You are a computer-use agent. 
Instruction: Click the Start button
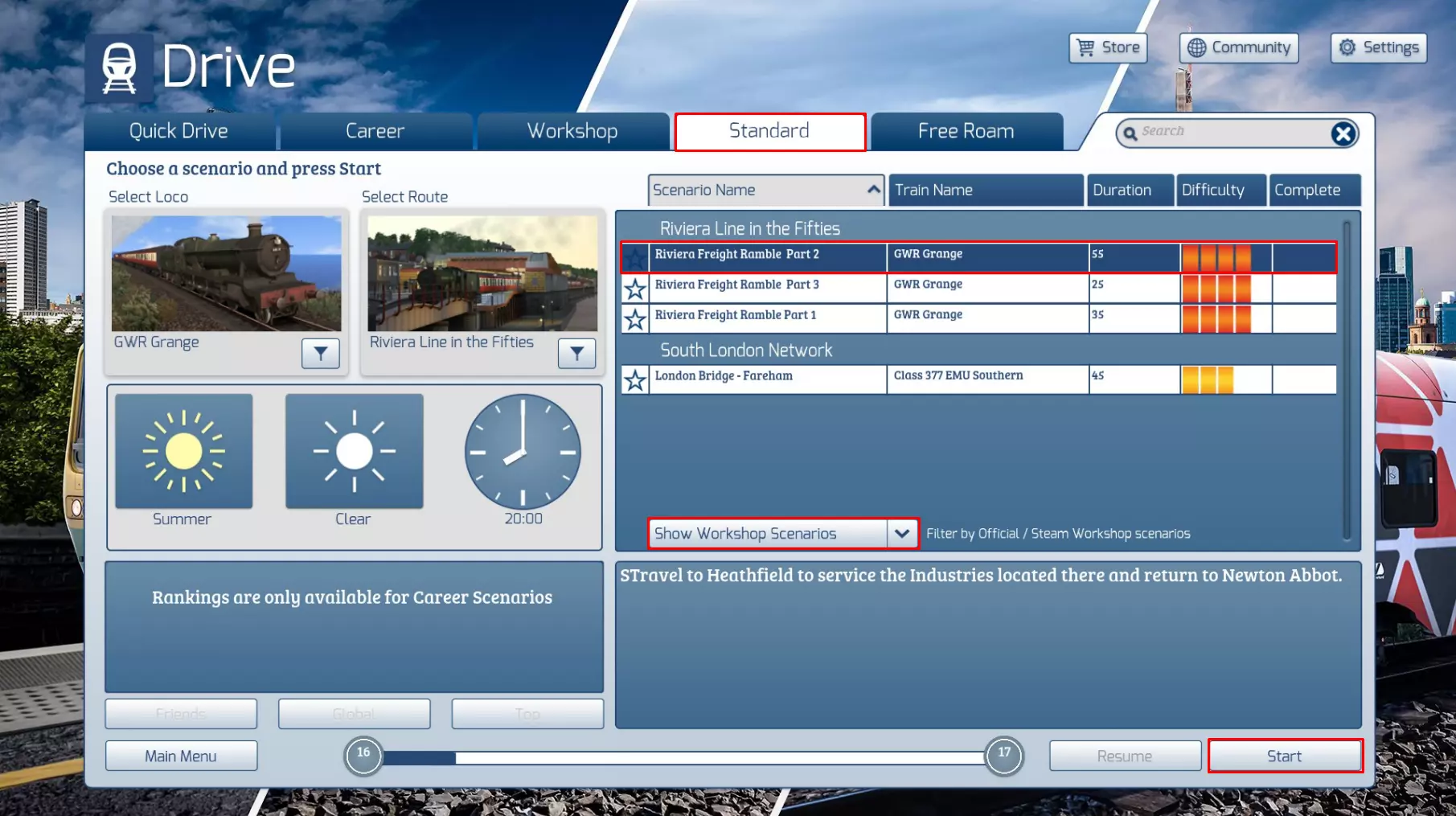tap(1285, 757)
